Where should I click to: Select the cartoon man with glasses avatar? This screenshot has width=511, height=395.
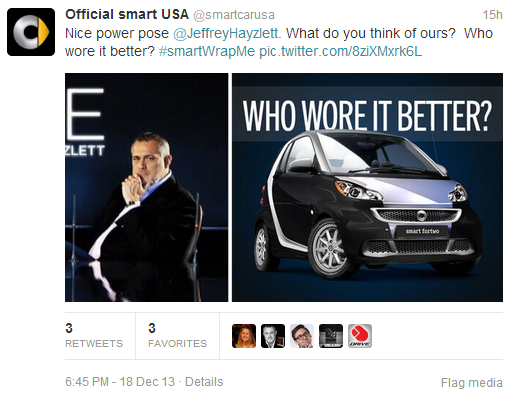click(x=302, y=336)
